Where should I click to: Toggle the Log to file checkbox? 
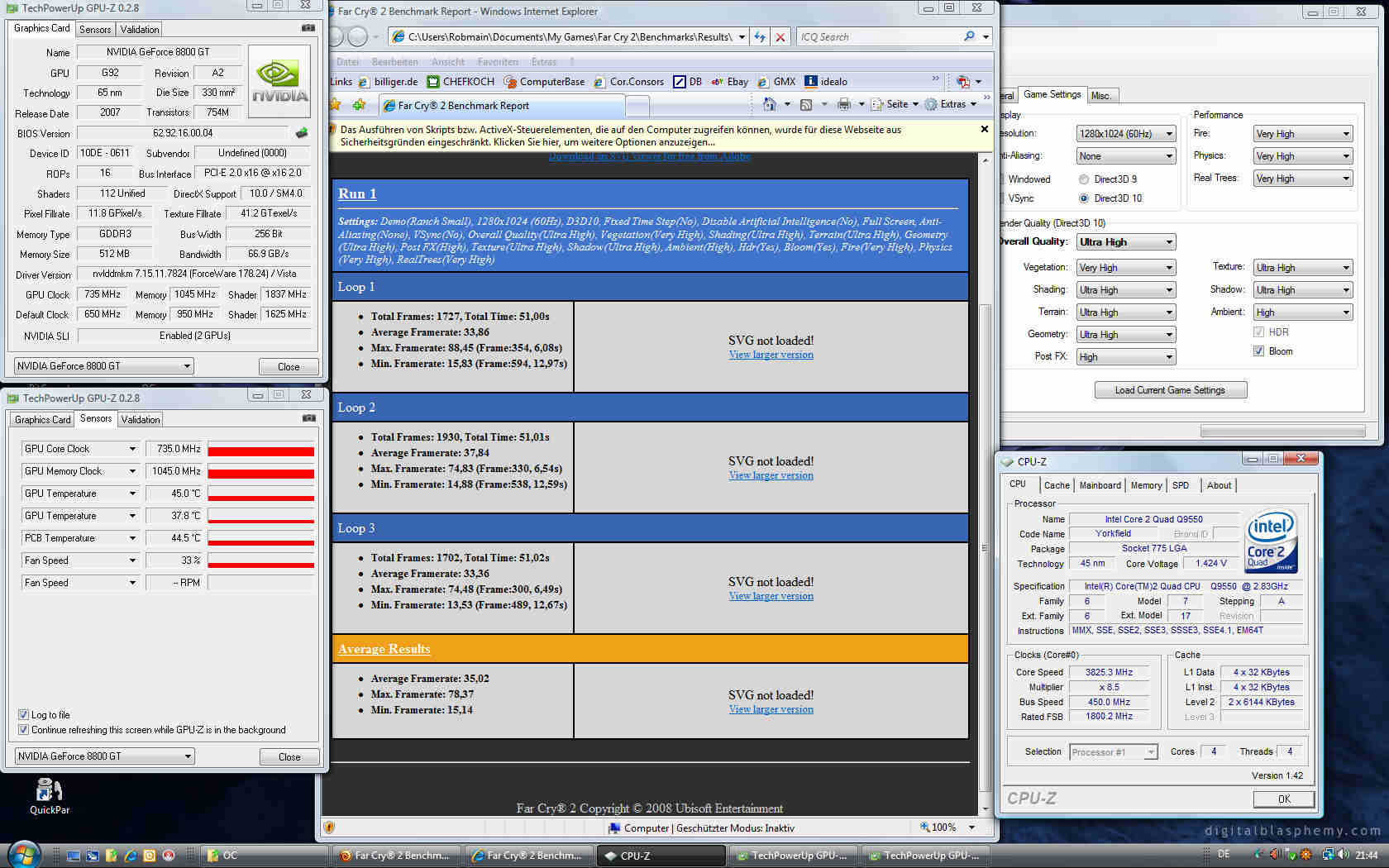[23, 714]
